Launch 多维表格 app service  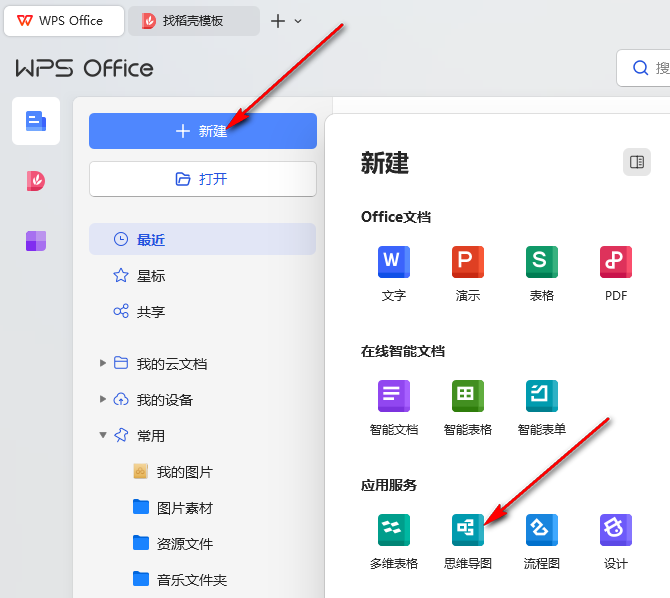pyautogui.click(x=394, y=542)
